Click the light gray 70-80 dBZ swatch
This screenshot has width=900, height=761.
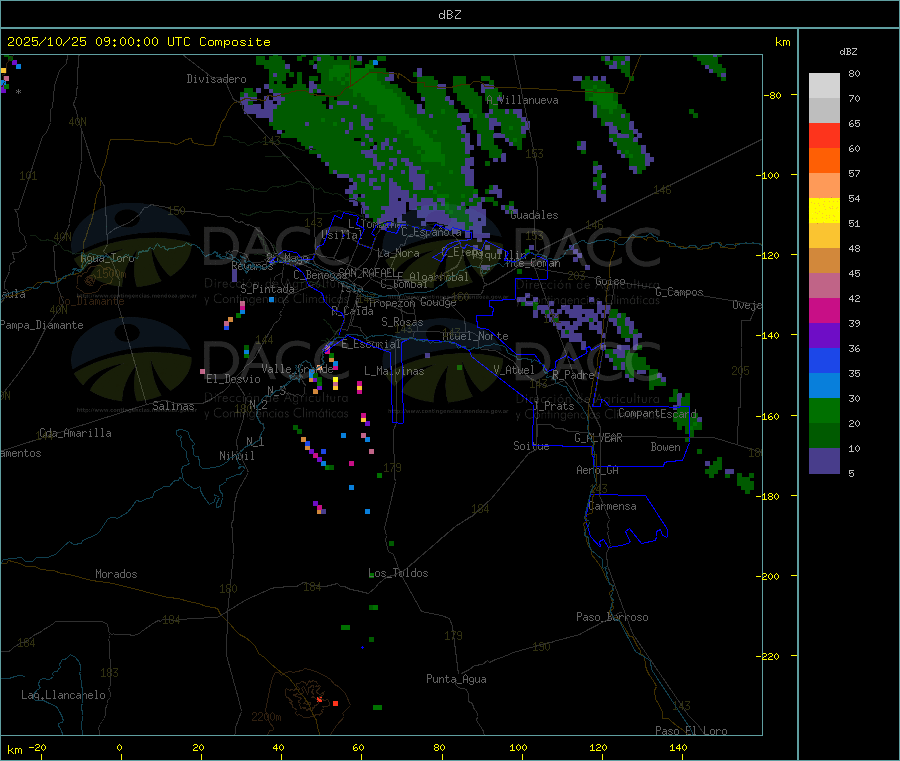pos(824,86)
